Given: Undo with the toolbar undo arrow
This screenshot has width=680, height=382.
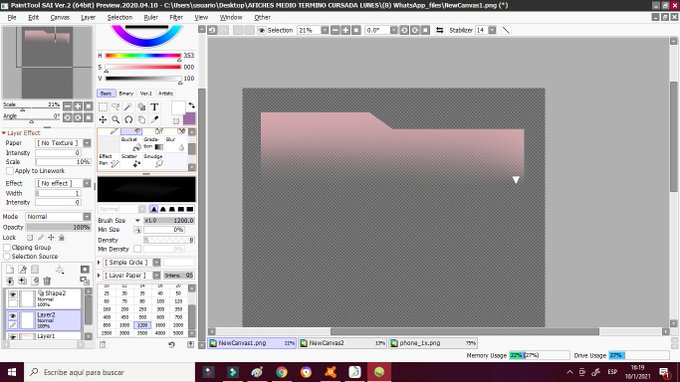Looking at the screenshot, I should click(x=212, y=30).
